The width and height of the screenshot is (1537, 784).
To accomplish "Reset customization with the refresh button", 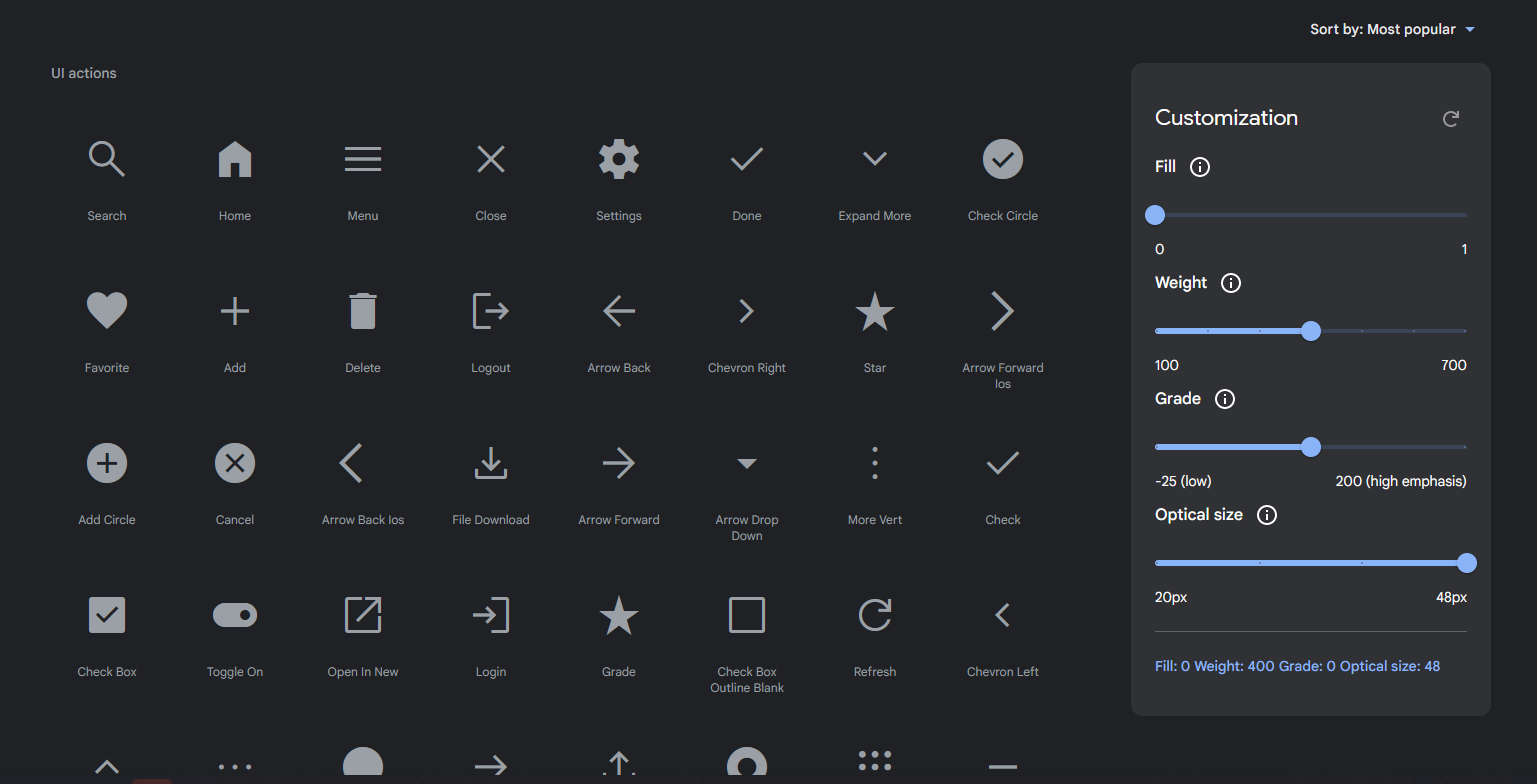I will (1451, 119).
